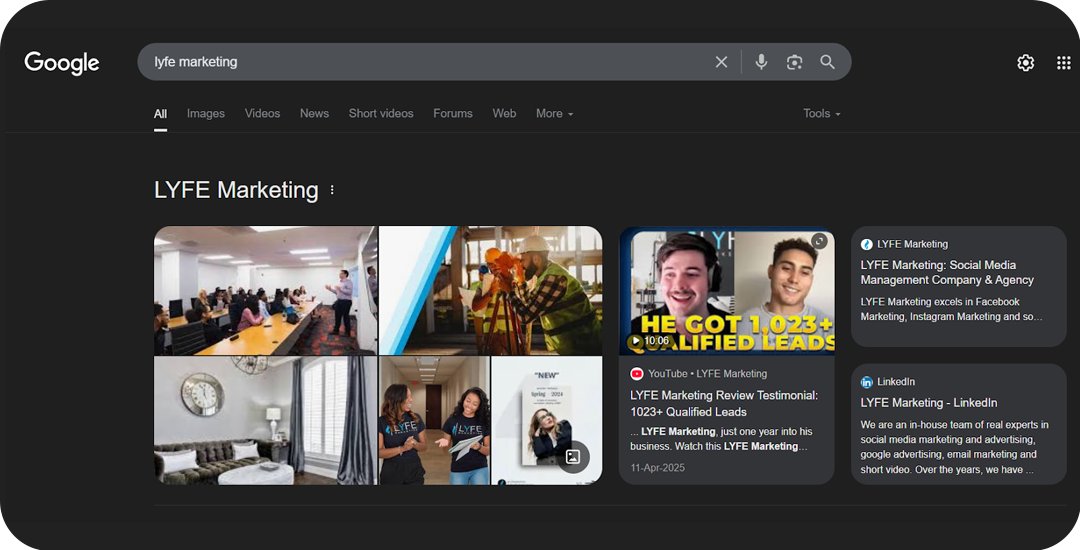This screenshot has width=1080, height=550.
Task: Click the "LYFE Marketing excels in Facebook" description
Action: 951,309
